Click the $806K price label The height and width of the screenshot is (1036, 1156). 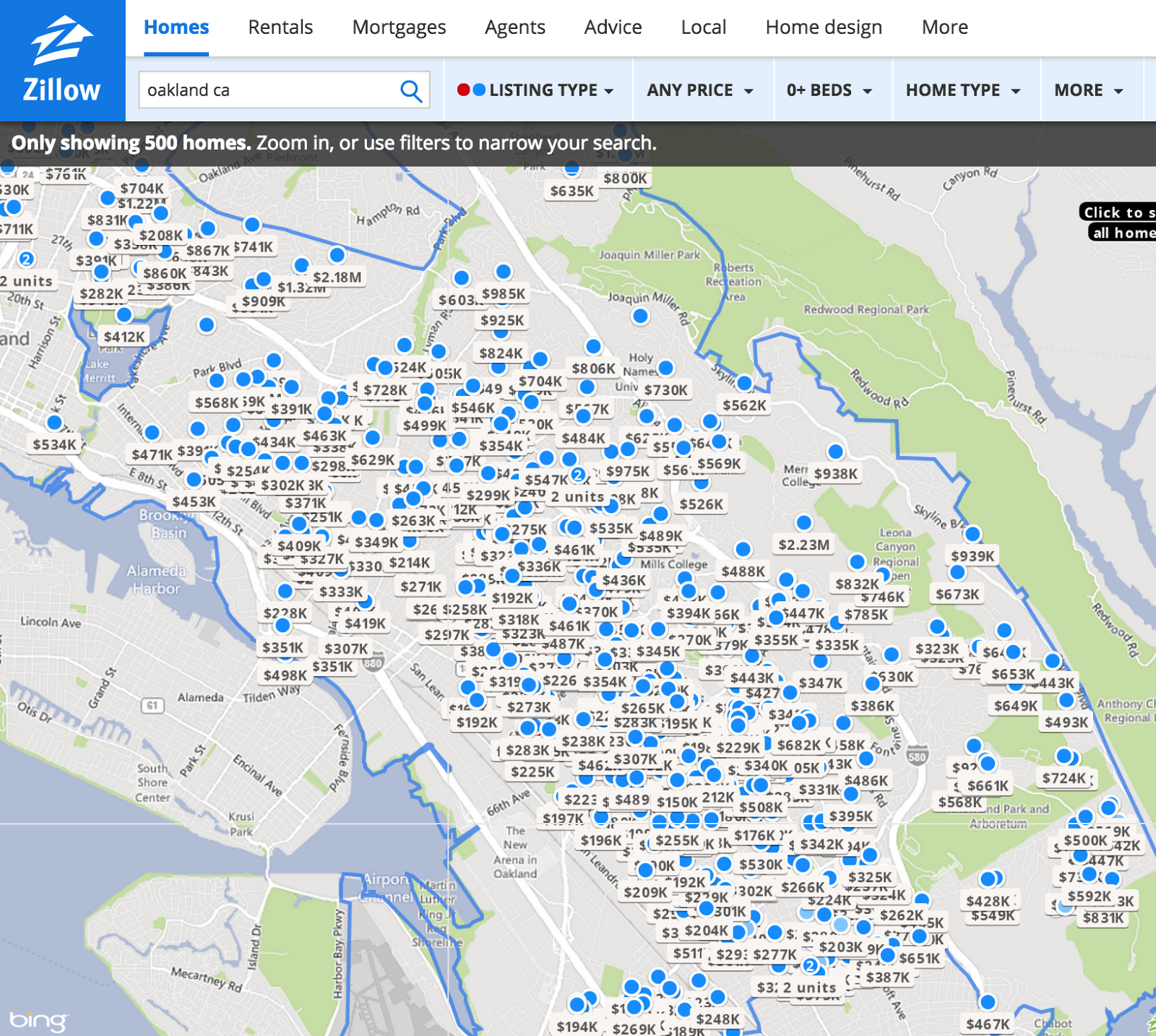(593, 368)
